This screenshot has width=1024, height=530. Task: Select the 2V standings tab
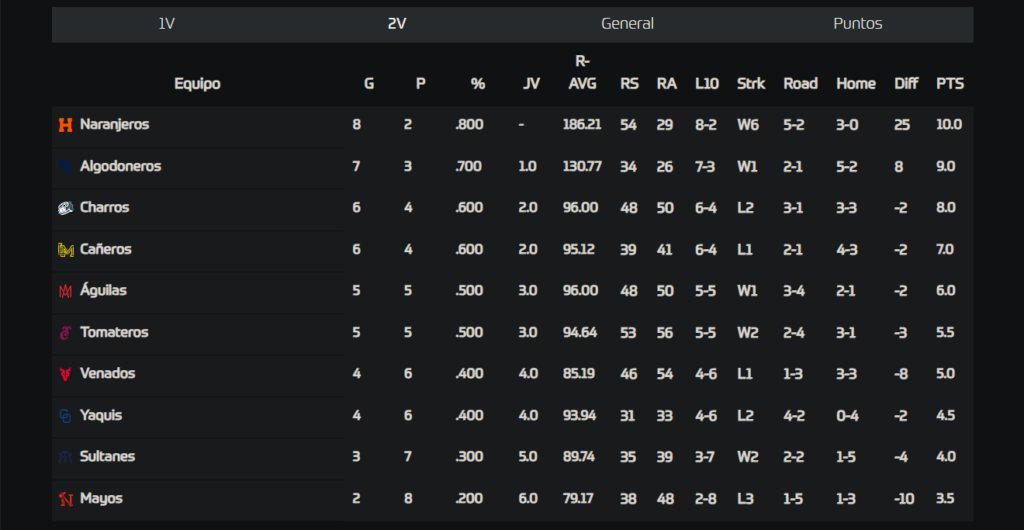point(397,24)
